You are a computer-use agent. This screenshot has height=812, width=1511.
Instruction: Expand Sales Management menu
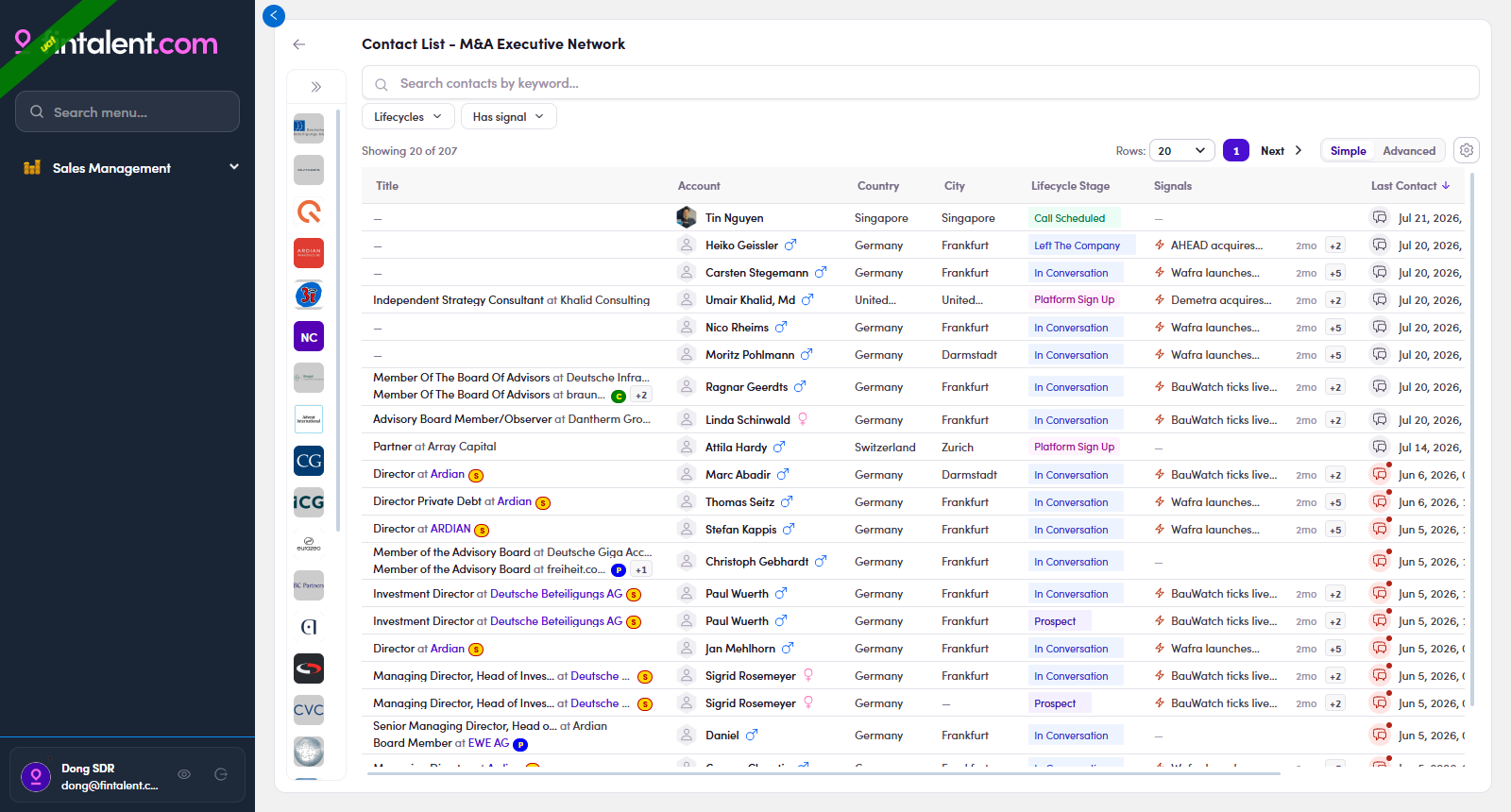130,168
